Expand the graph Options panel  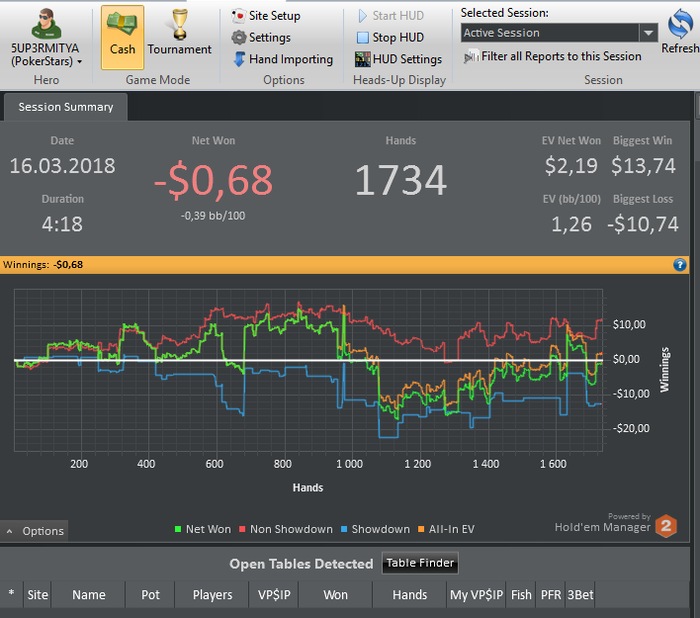[34, 531]
